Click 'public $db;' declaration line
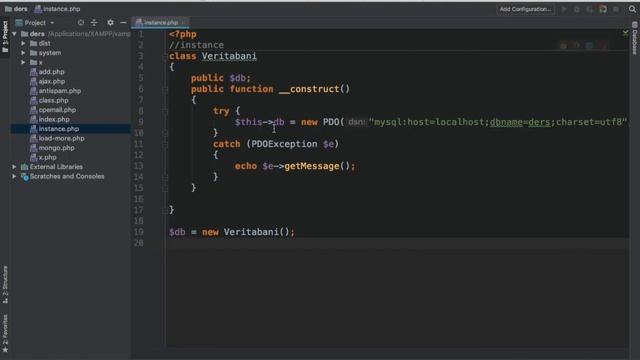Screen dimensions: 640x360 click(220, 78)
